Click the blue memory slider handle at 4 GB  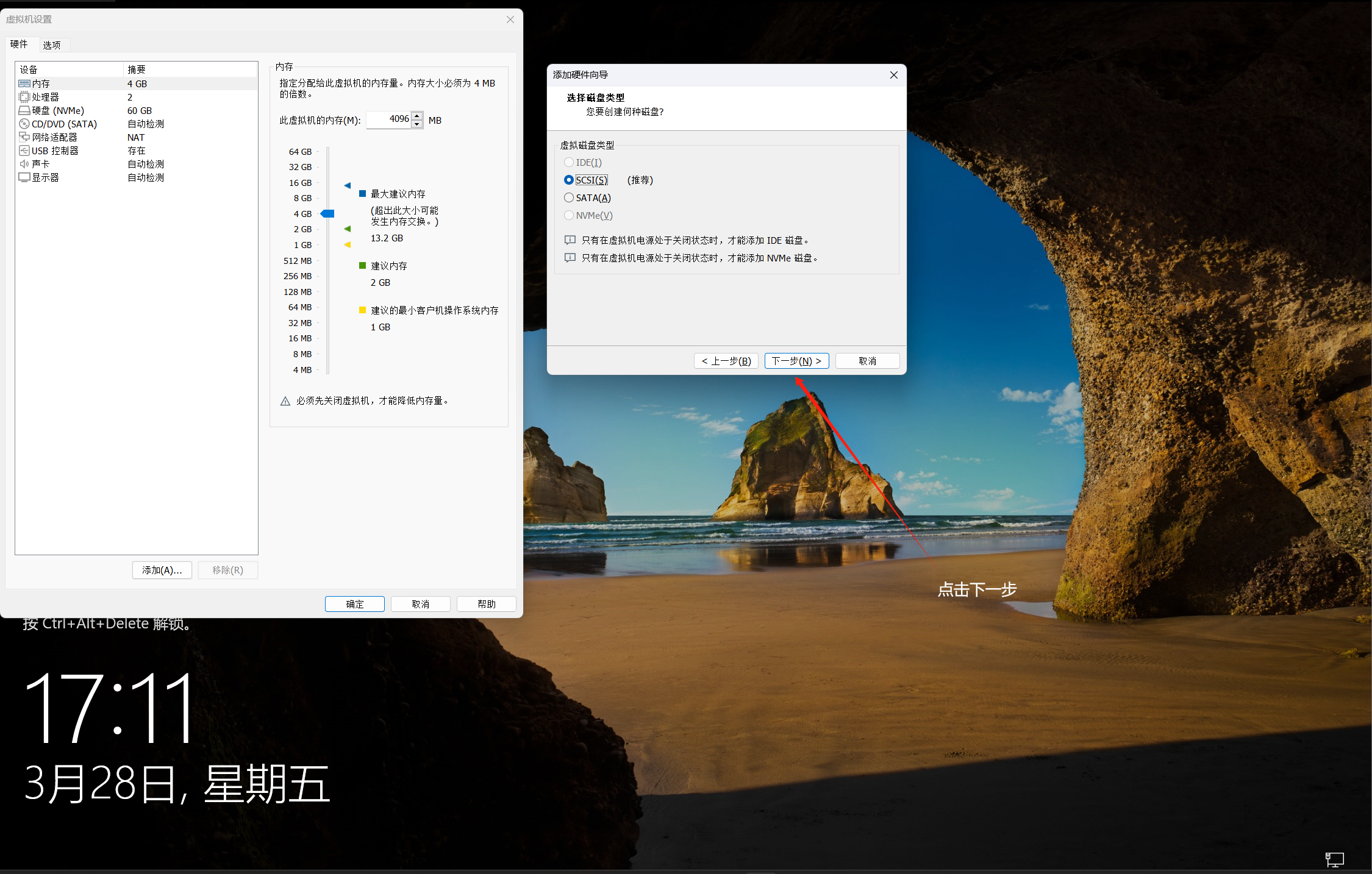pos(328,213)
